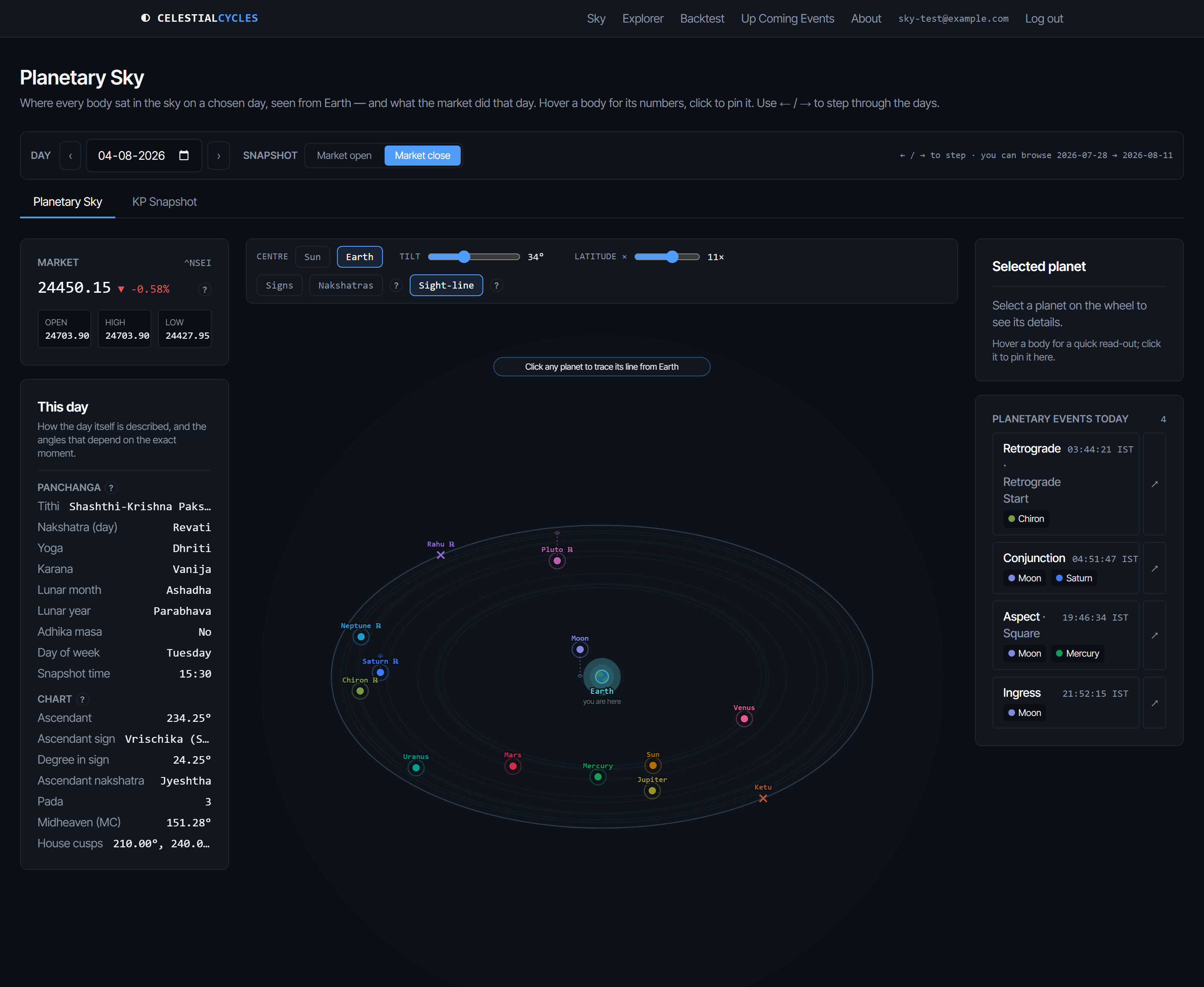Select the Saturn planet marker
Image resolution: width=1204 pixels, height=987 pixels.
pyautogui.click(x=380, y=672)
